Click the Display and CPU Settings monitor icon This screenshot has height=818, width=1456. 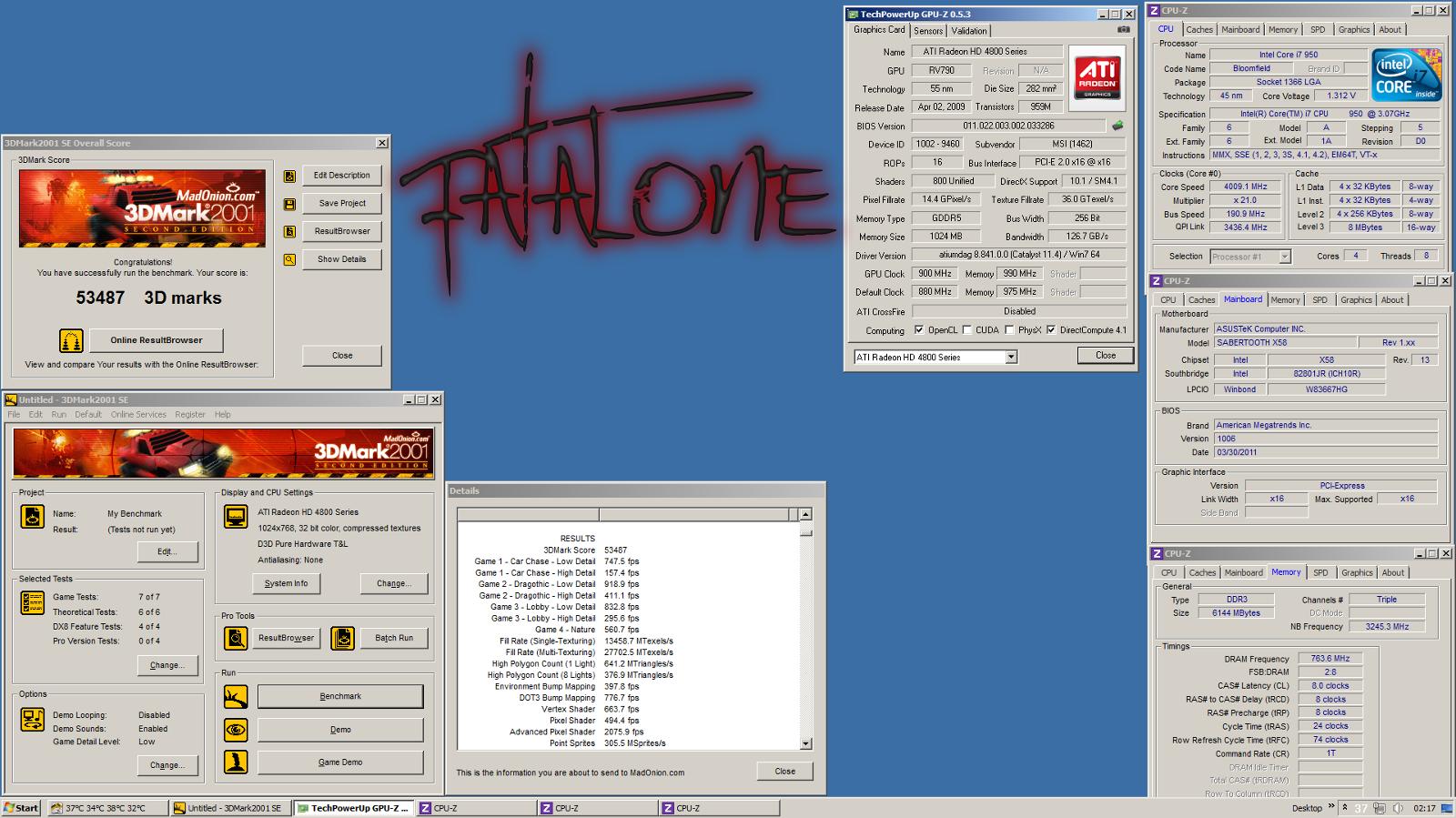[236, 517]
